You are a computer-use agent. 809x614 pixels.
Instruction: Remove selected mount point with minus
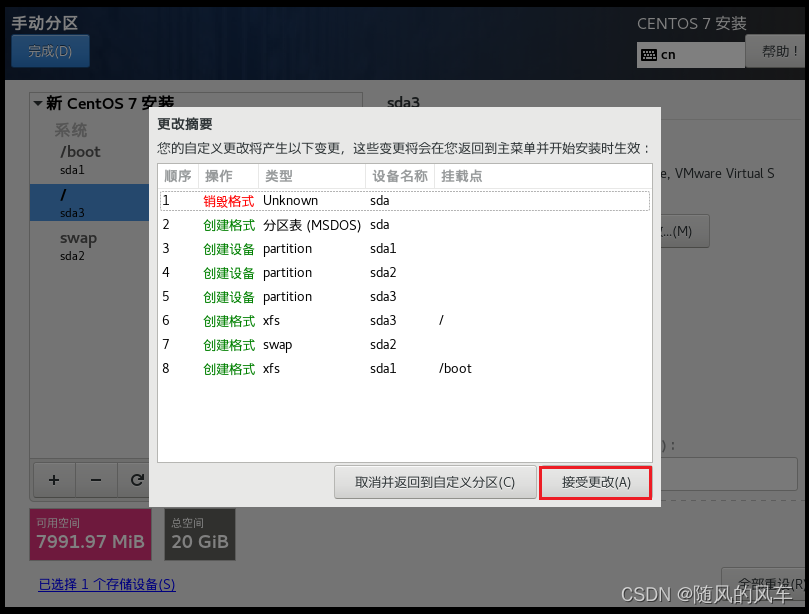tap(96, 480)
